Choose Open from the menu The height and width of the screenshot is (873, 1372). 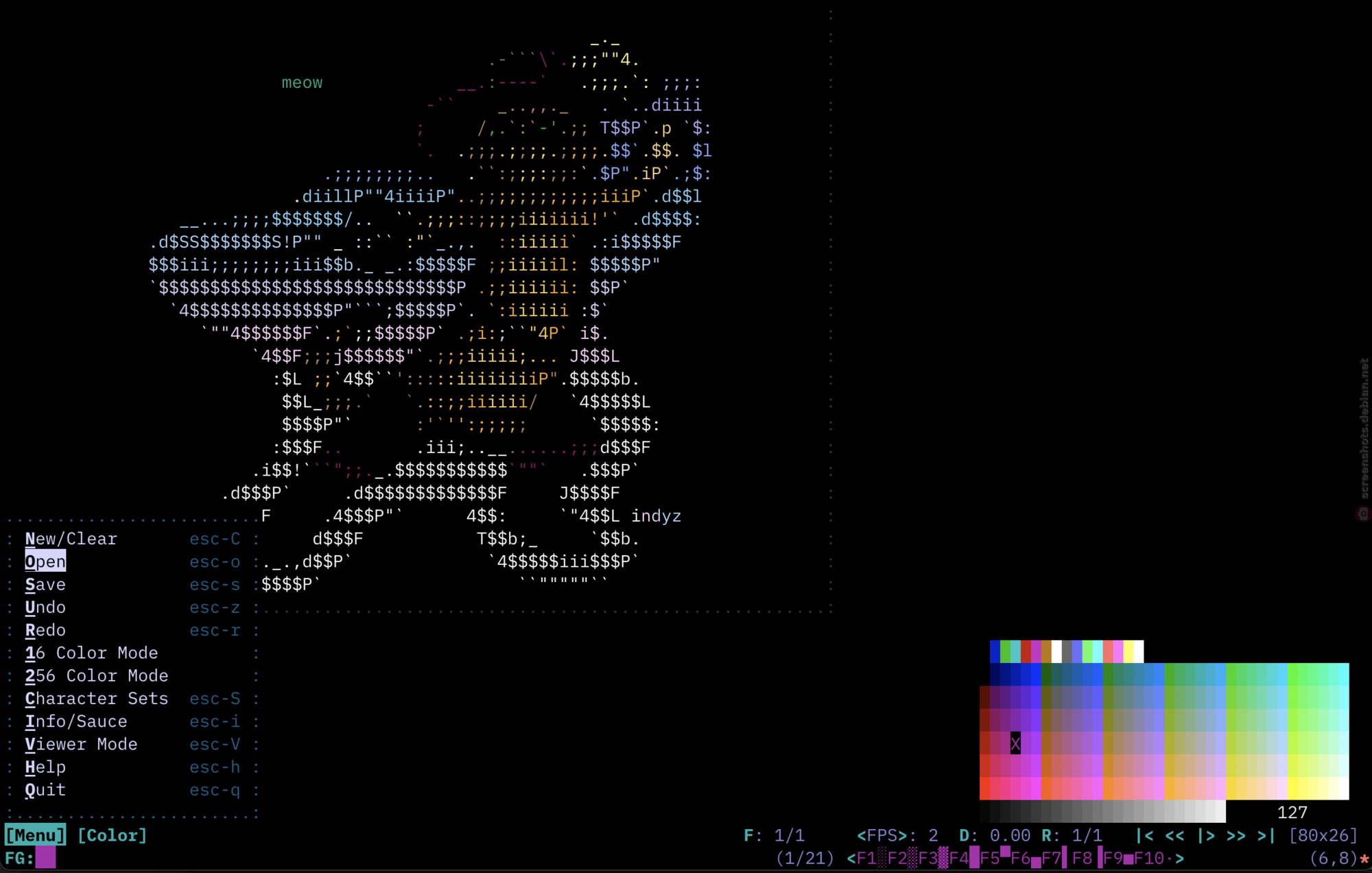pyautogui.click(x=45, y=561)
